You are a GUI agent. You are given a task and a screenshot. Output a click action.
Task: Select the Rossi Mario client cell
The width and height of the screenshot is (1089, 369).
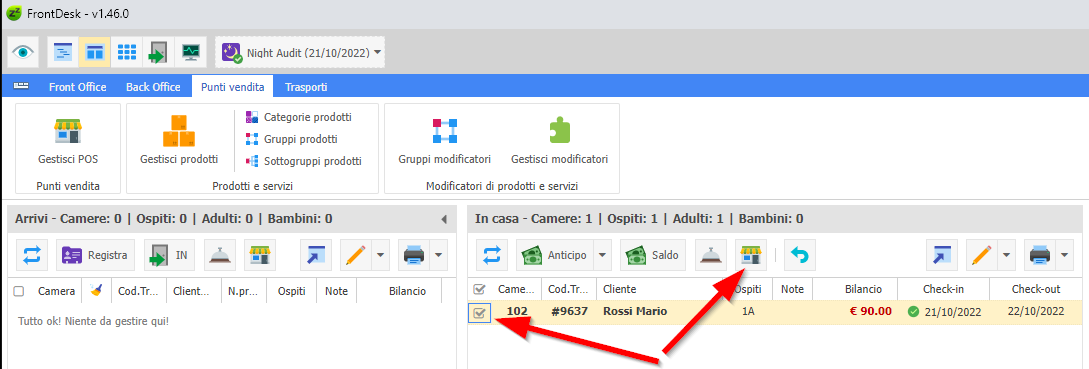point(635,311)
